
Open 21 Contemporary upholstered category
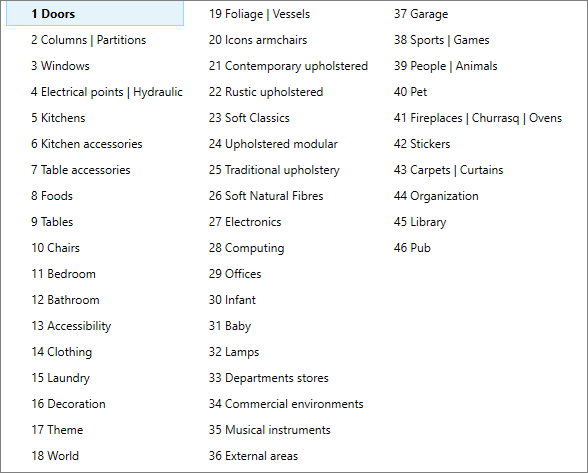(288, 66)
